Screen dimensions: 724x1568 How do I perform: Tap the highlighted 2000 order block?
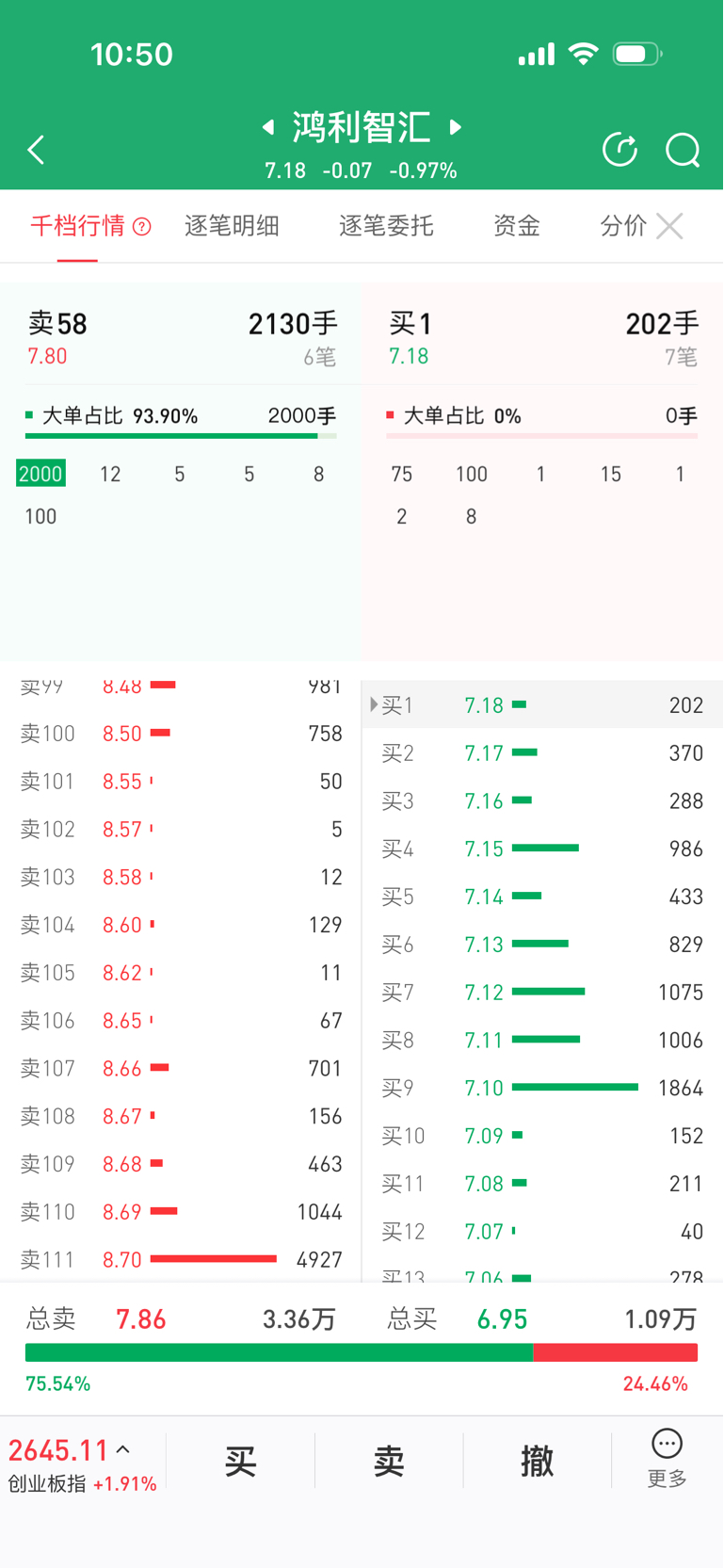pos(40,474)
